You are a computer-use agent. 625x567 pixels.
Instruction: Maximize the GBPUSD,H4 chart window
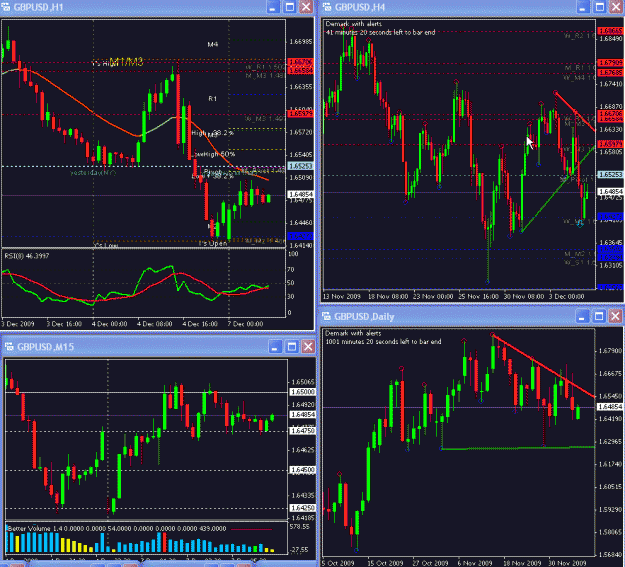point(600,7)
